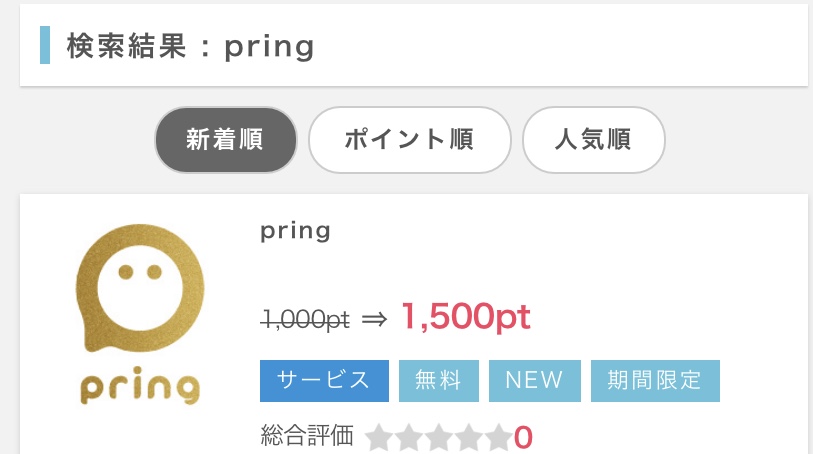Click the struck-through 1,000pt price
The height and width of the screenshot is (454, 813).
point(306,319)
